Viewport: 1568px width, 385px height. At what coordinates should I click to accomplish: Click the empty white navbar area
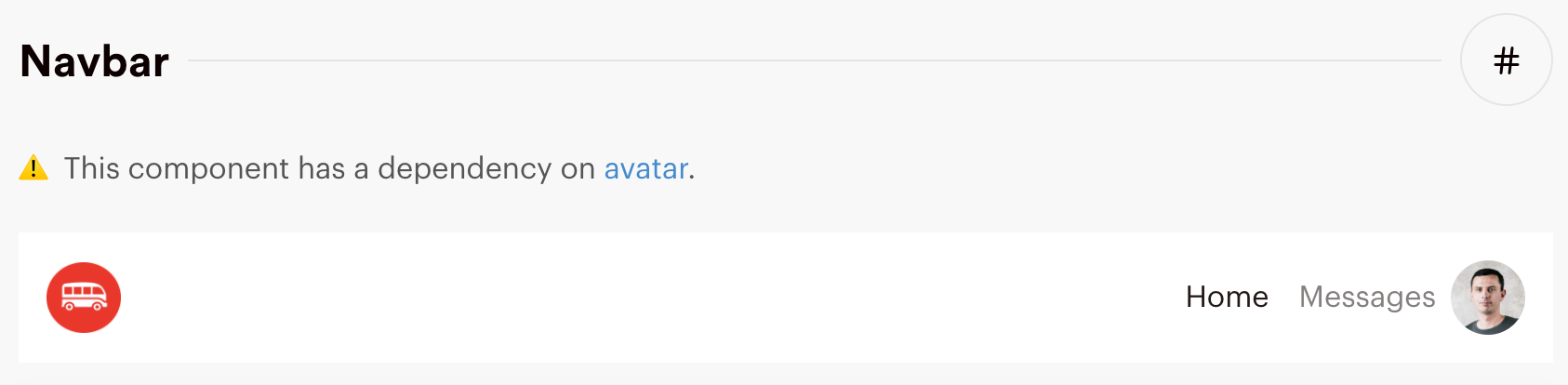pos(651,298)
